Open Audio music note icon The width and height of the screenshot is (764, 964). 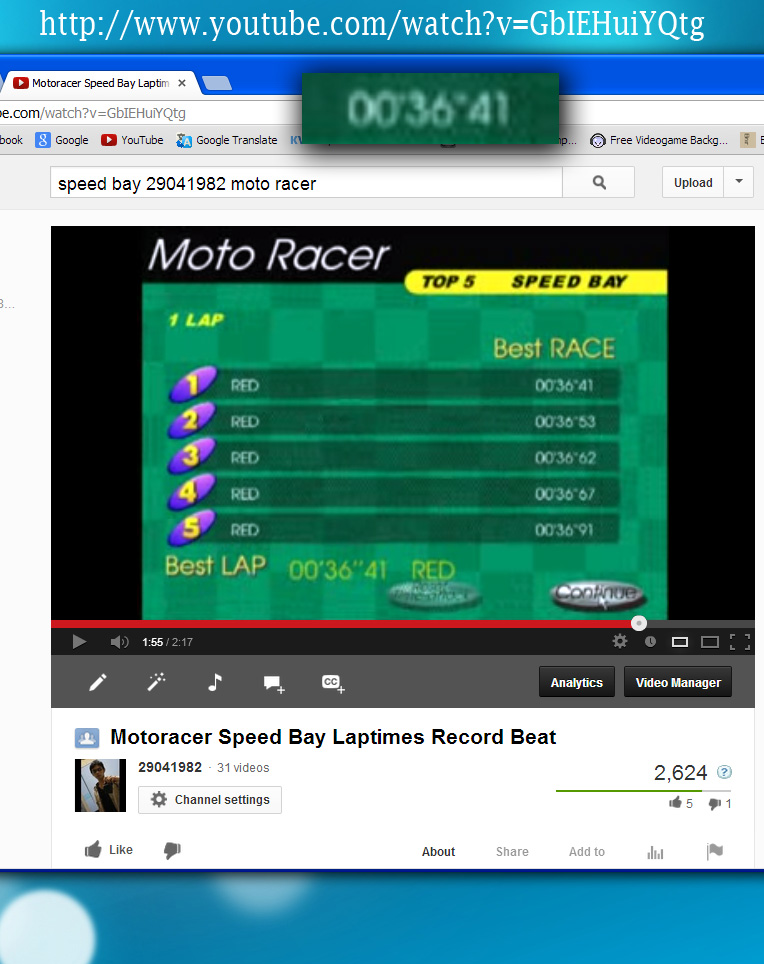tap(214, 682)
